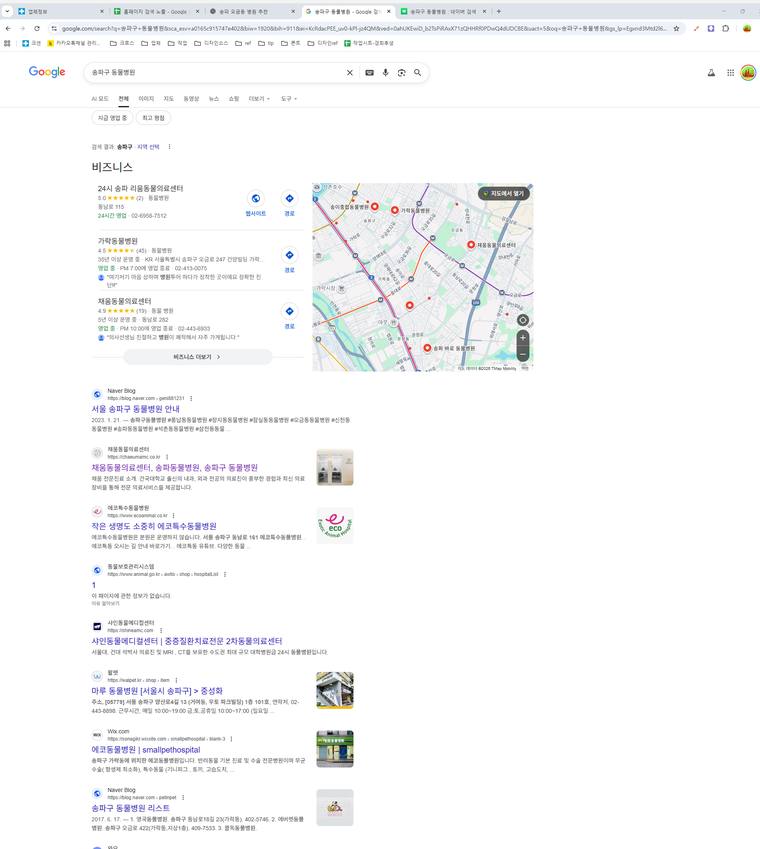Open 마루 동물병원 [서울시 송파구] link
Screen dimensions: 760x849
157,691
